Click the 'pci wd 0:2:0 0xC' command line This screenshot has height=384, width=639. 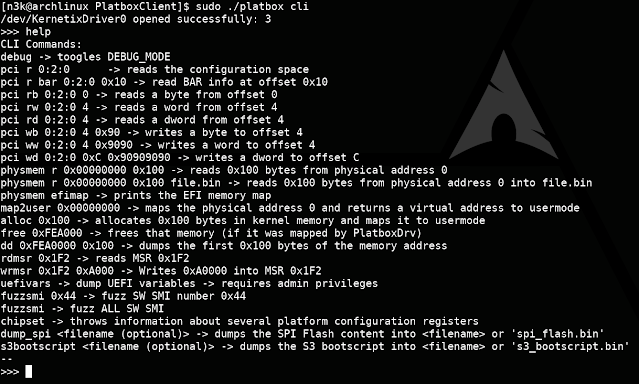click(x=180, y=158)
